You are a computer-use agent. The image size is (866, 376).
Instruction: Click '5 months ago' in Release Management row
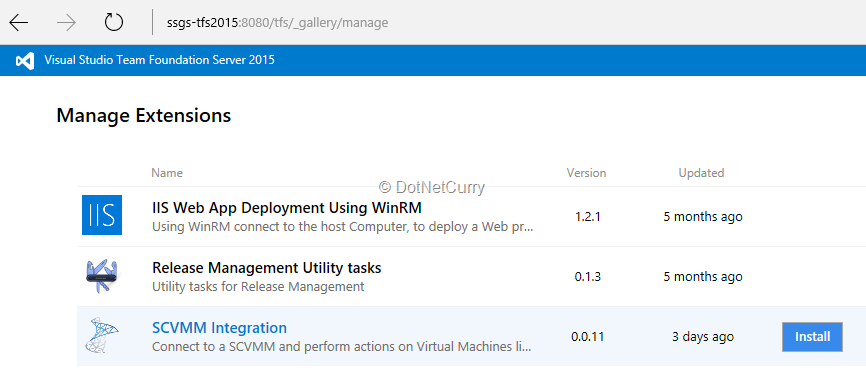tap(703, 277)
